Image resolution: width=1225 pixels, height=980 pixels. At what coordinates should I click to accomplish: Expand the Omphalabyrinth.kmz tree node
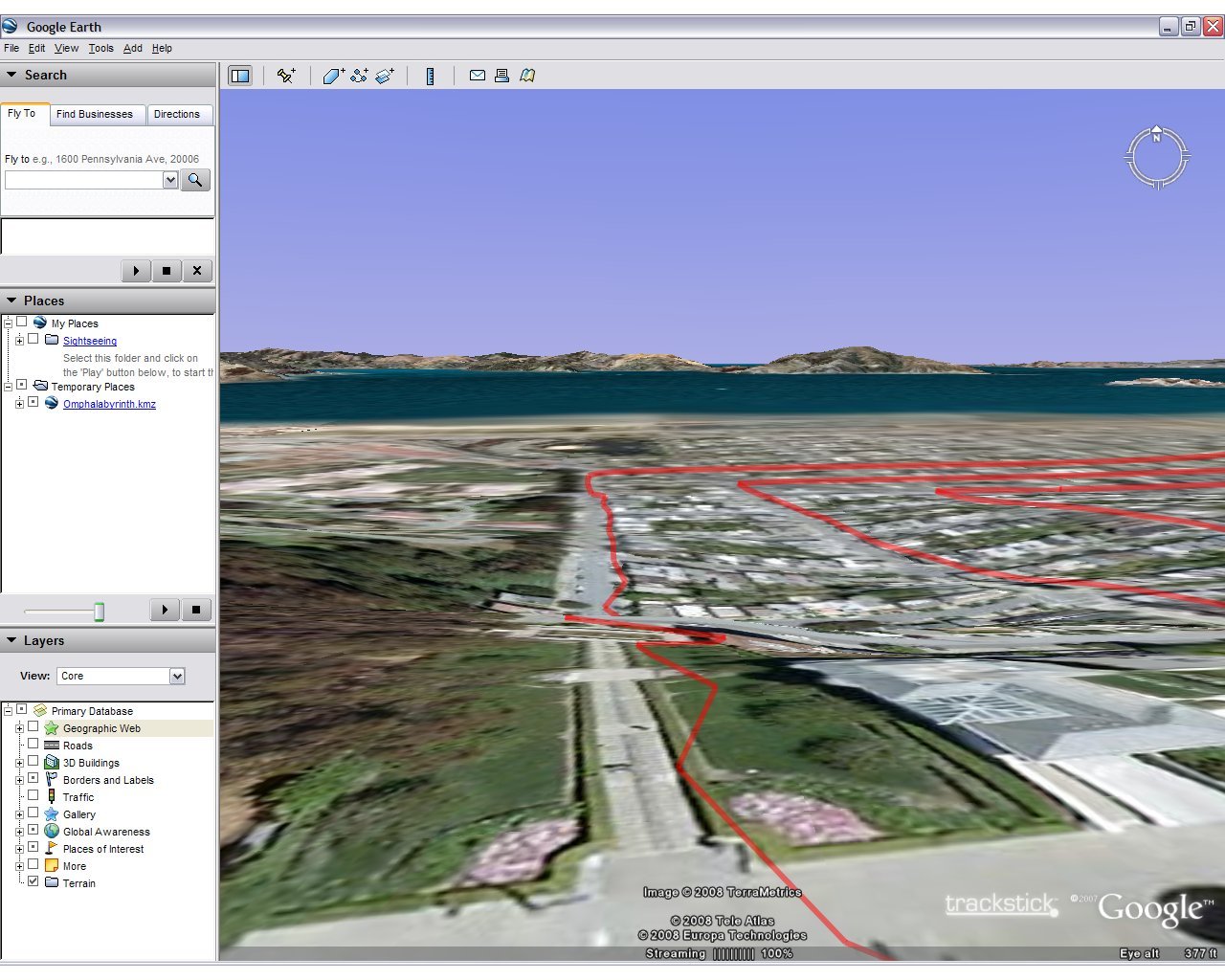[19, 404]
